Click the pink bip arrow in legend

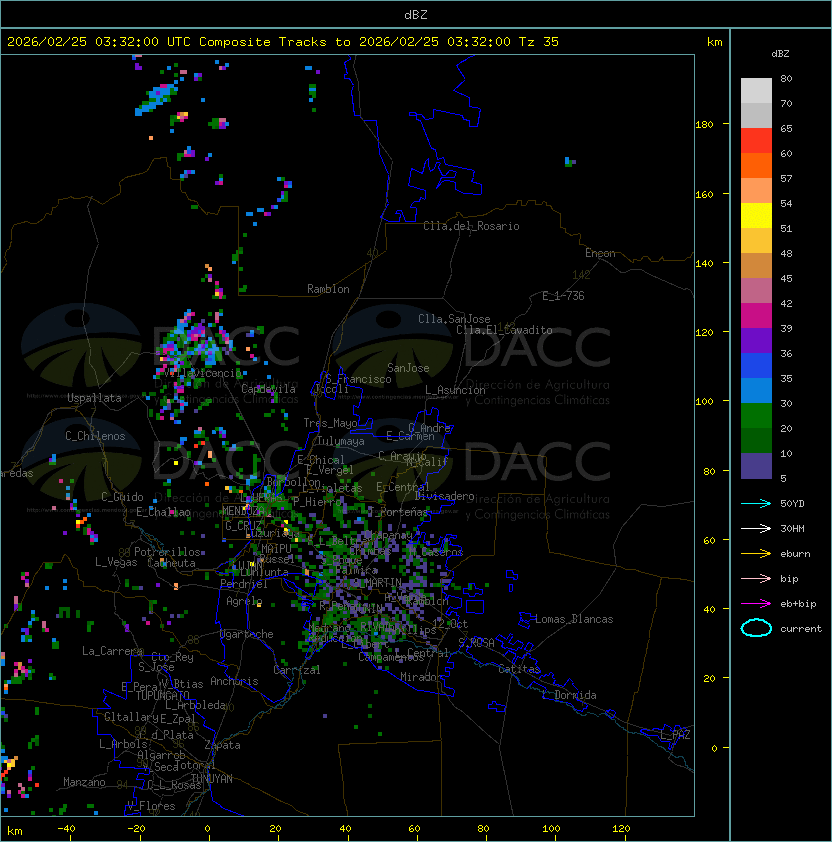click(756, 578)
